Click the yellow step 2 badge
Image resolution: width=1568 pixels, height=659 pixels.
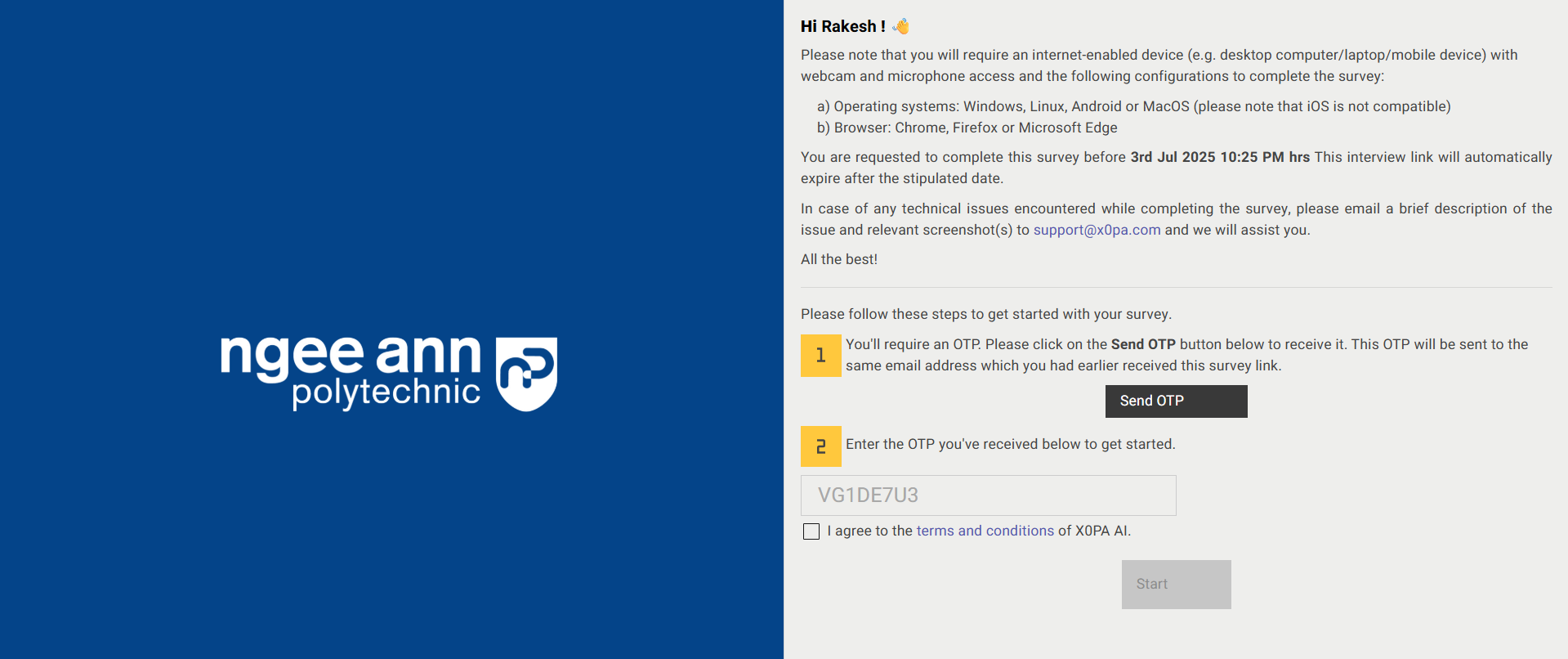tap(820, 446)
